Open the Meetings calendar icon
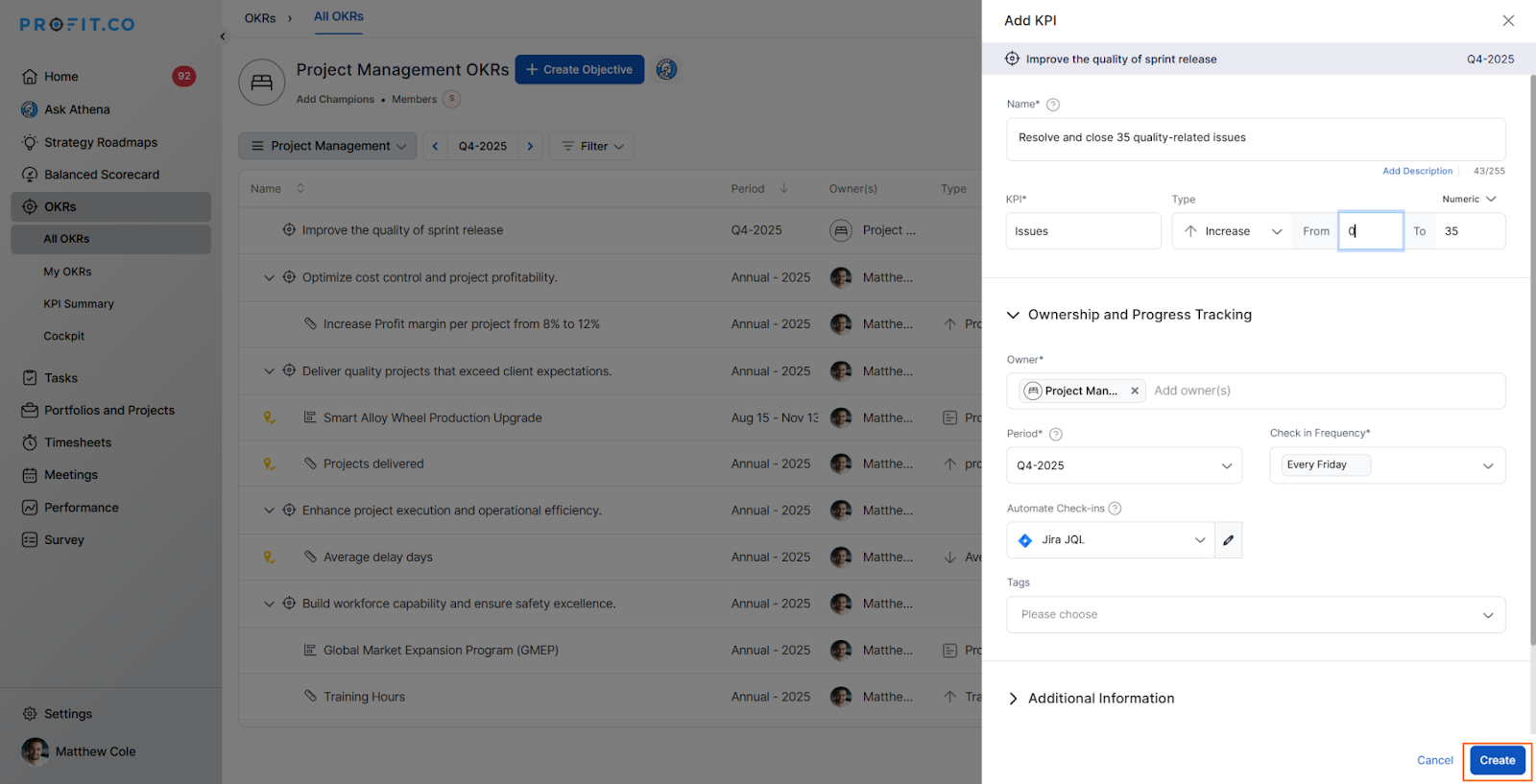1536x784 pixels. [x=30, y=475]
